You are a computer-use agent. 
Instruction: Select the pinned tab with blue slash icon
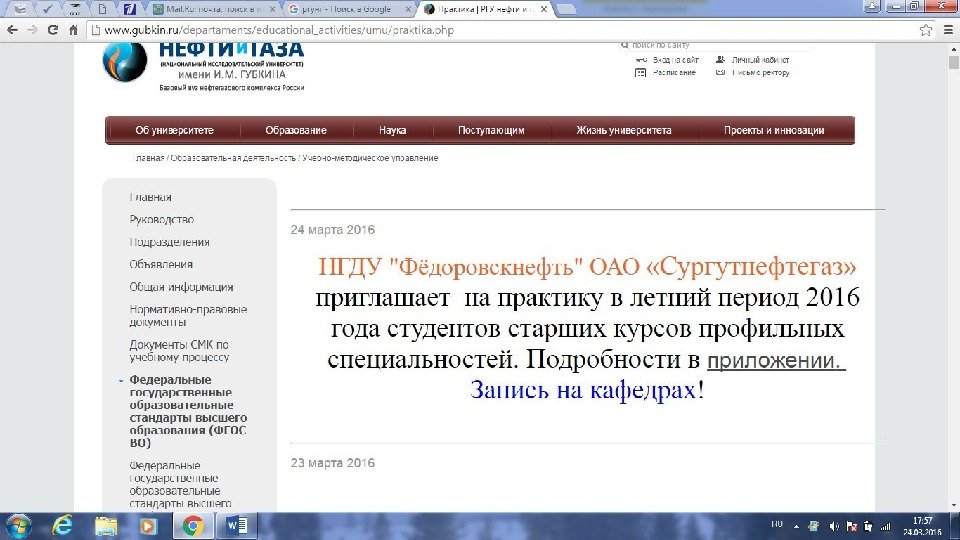129,9
